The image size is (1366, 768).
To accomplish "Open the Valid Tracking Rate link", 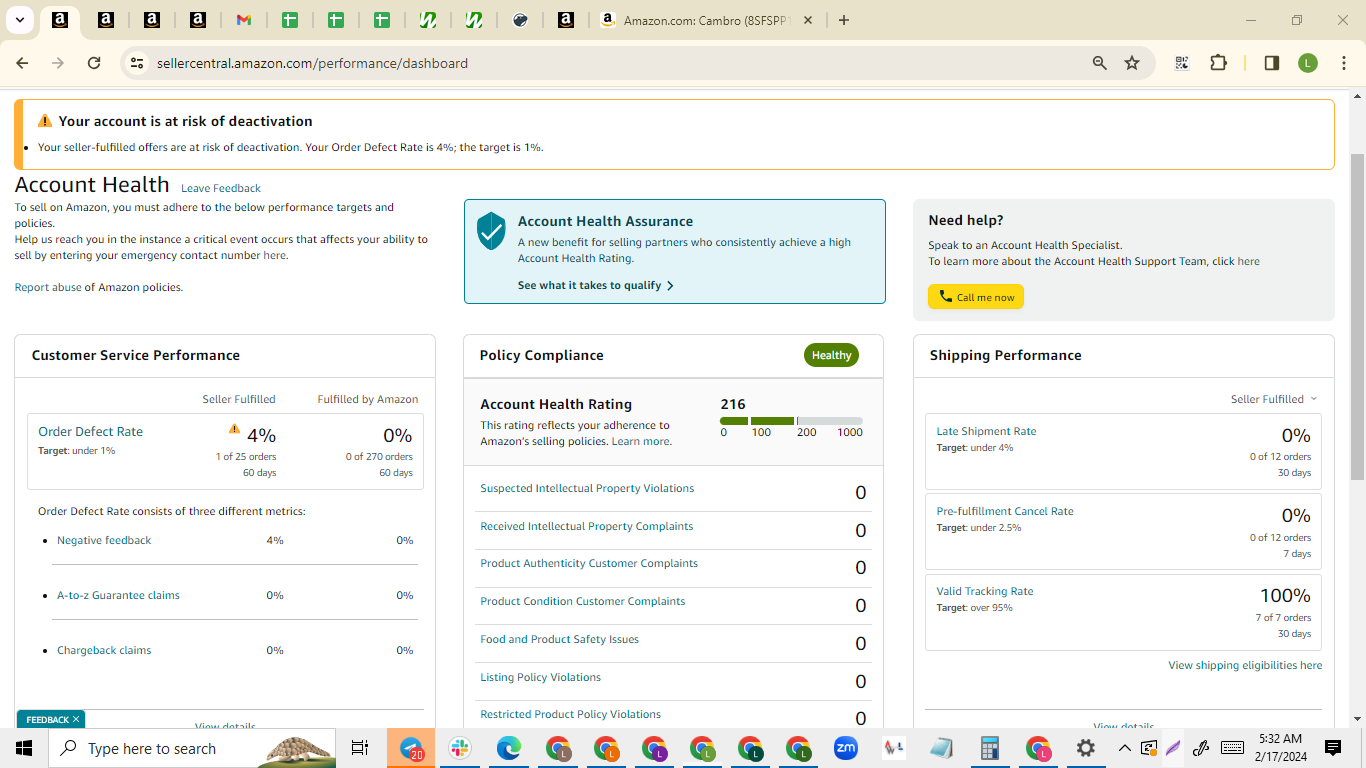I will coord(985,591).
